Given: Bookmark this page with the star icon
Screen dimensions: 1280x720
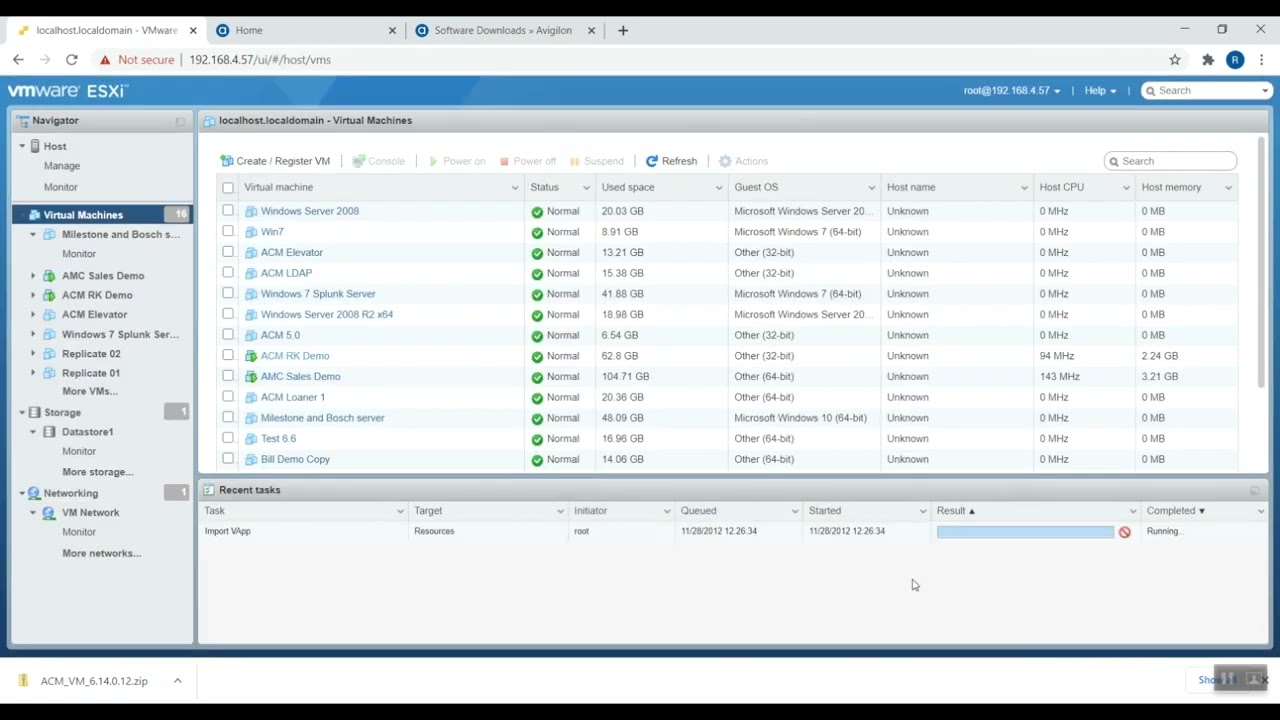Looking at the screenshot, I should point(1175,60).
